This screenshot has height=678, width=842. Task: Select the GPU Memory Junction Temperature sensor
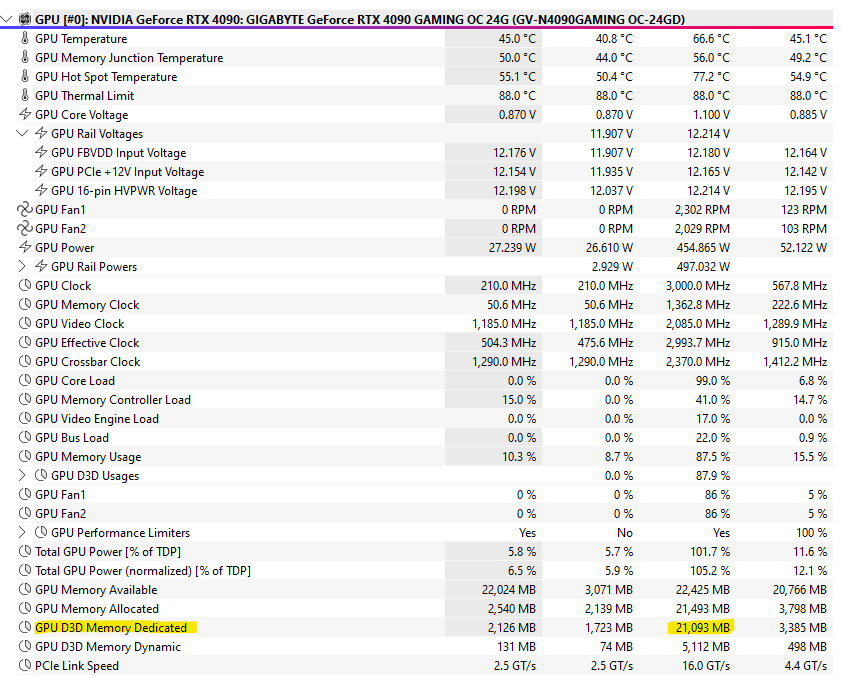pos(129,58)
